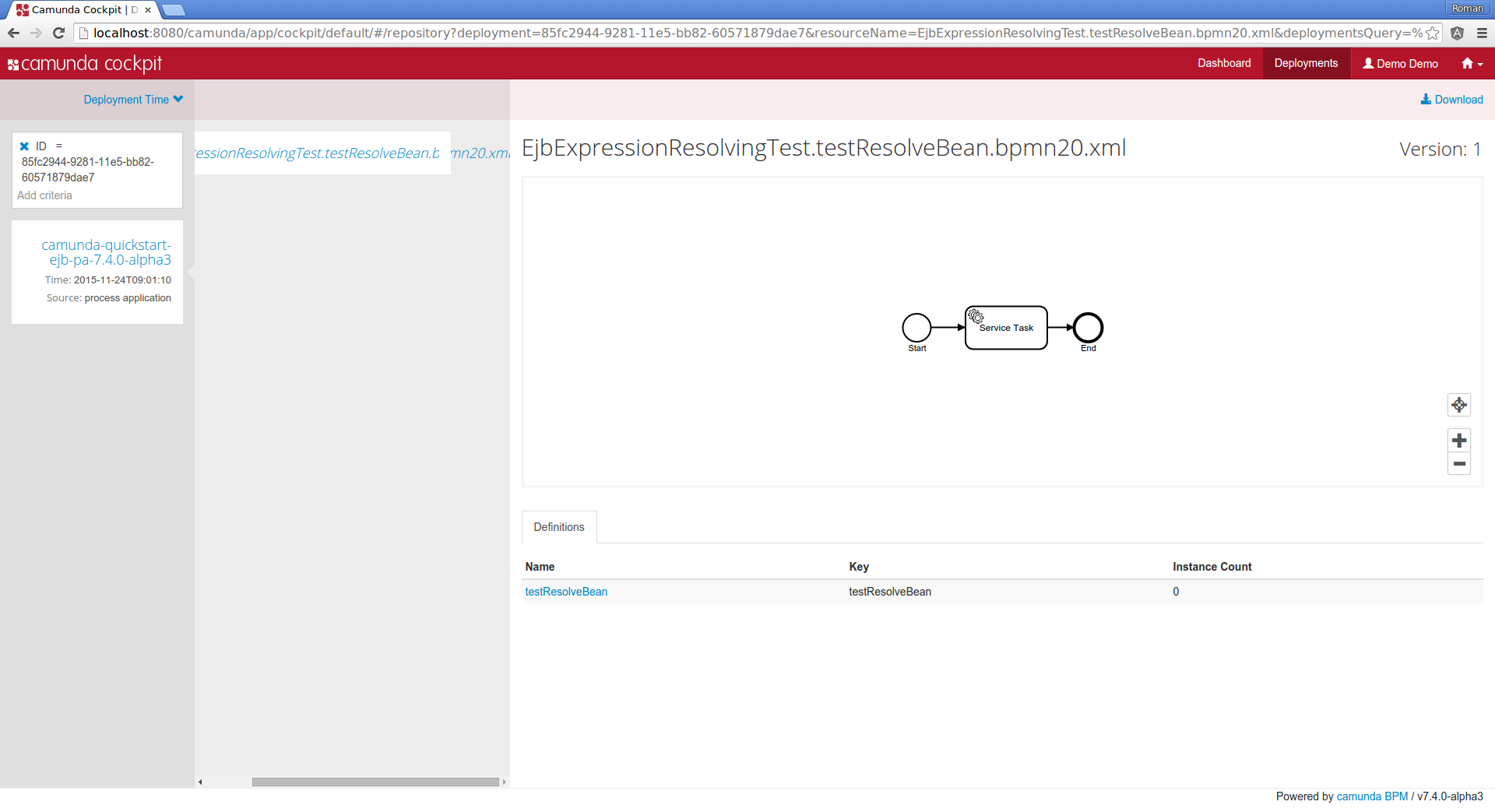The height and width of the screenshot is (812, 1495).
Task: Click the Add criteria field
Action: point(45,195)
